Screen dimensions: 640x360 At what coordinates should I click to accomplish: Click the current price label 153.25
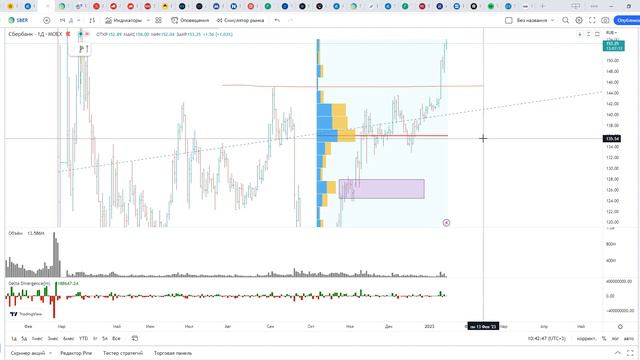coord(613,46)
